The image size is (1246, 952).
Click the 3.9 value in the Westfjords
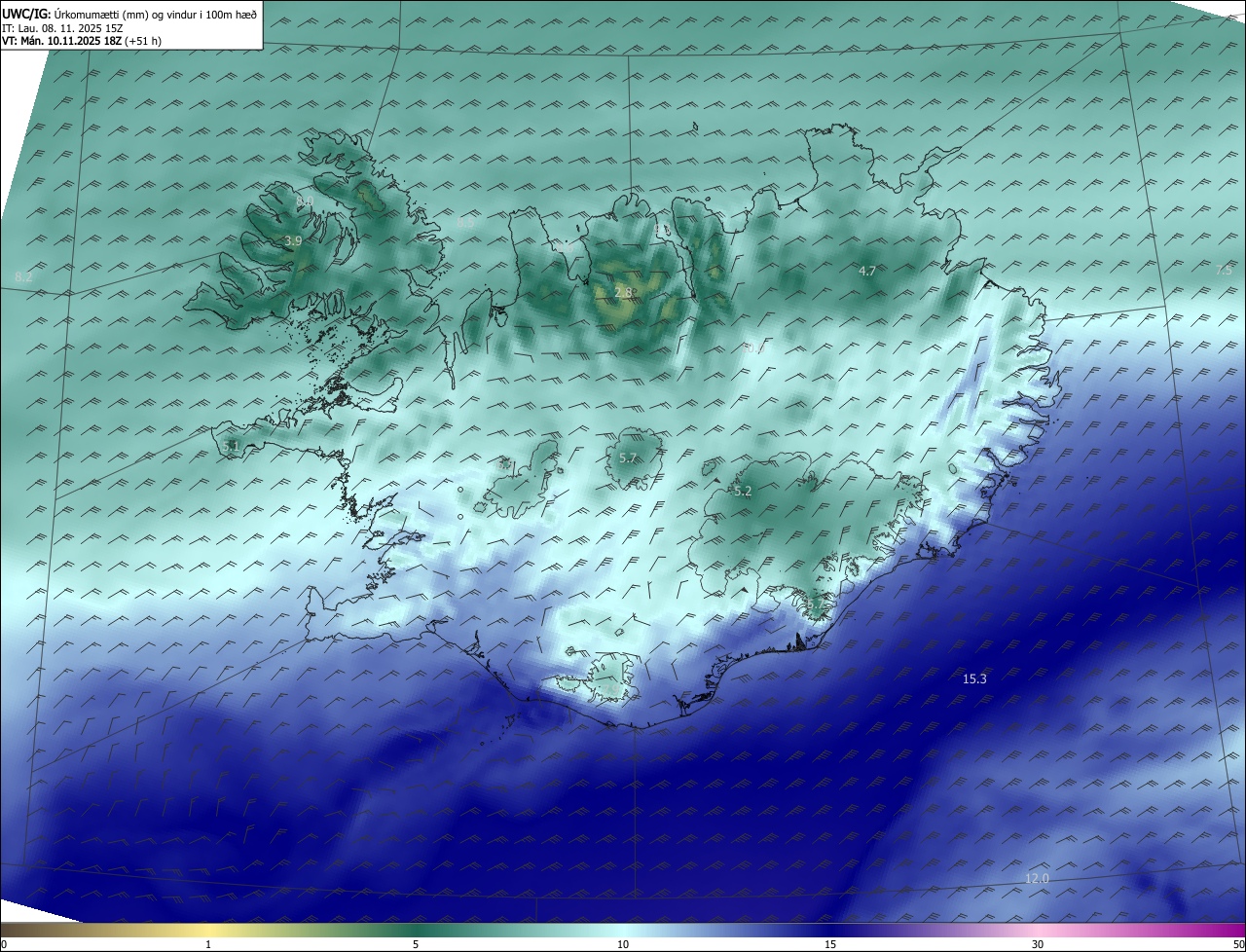(x=293, y=240)
